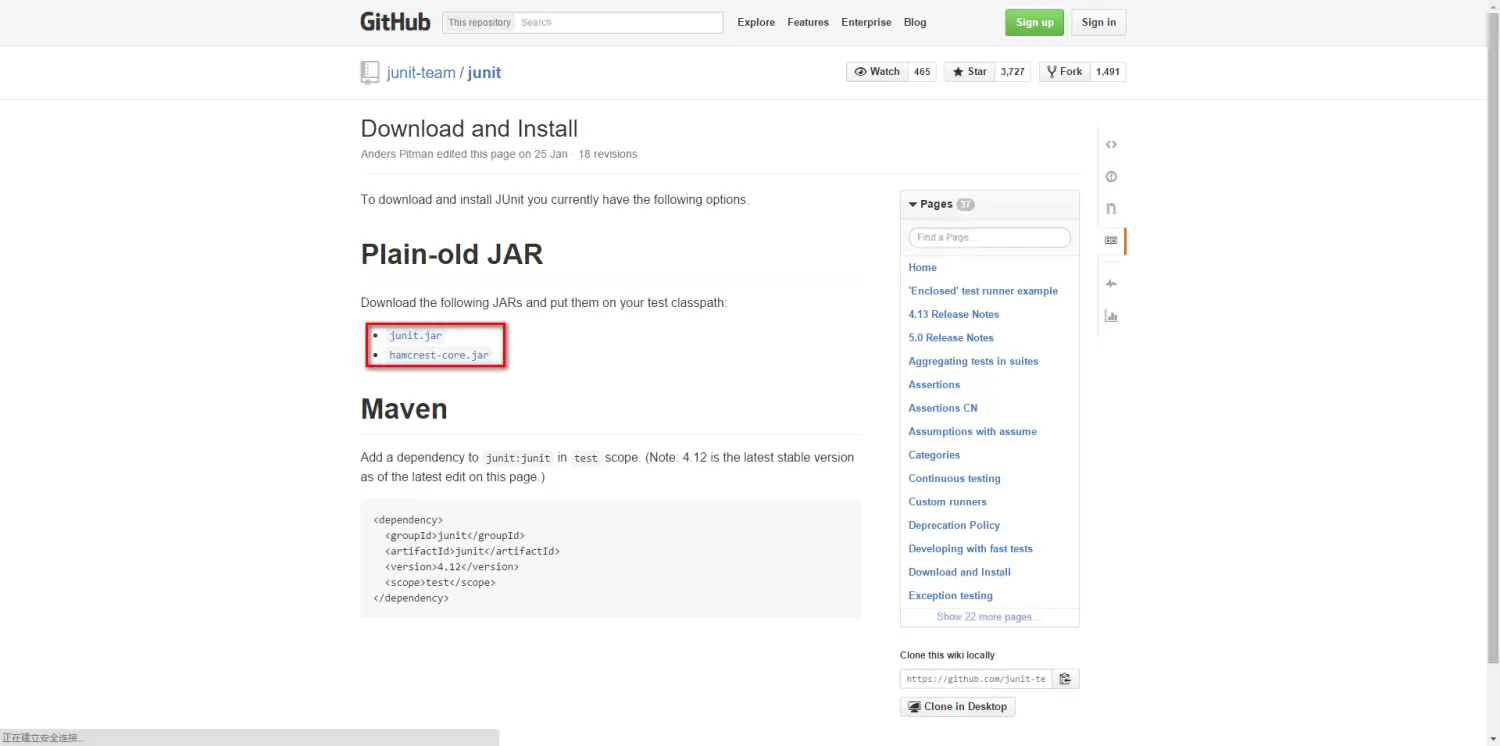
Task: Download the junit.jar link
Action: click(x=416, y=336)
